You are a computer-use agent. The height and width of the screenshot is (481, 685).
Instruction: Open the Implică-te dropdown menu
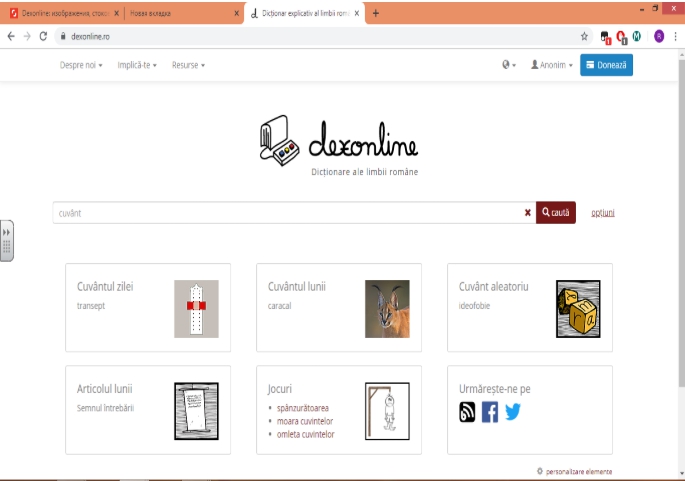pos(137,65)
